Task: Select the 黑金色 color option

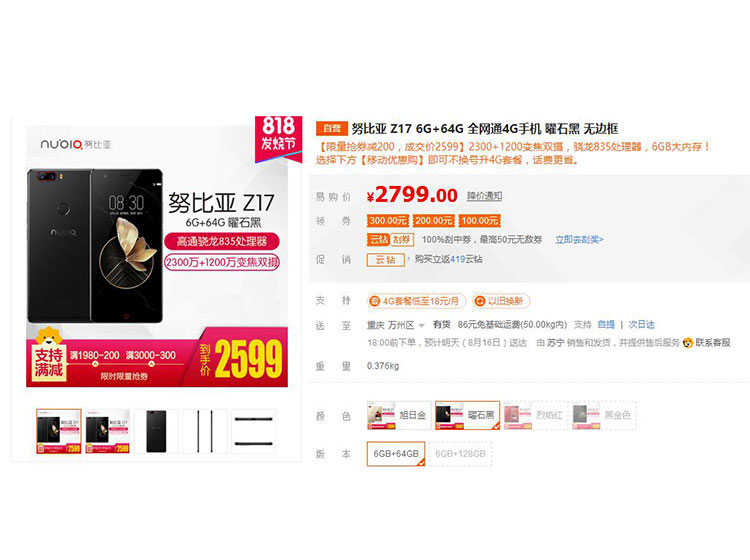Action: tap(604, 415)
